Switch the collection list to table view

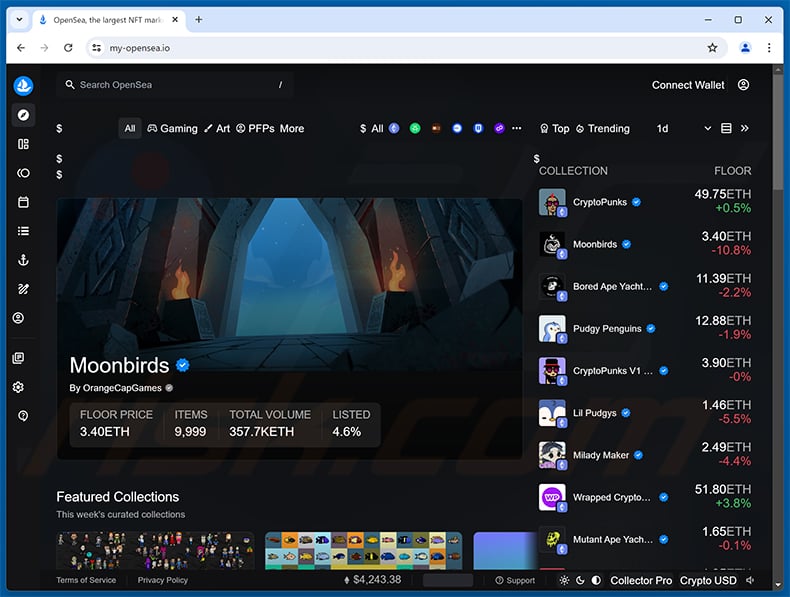pos(726,128)
